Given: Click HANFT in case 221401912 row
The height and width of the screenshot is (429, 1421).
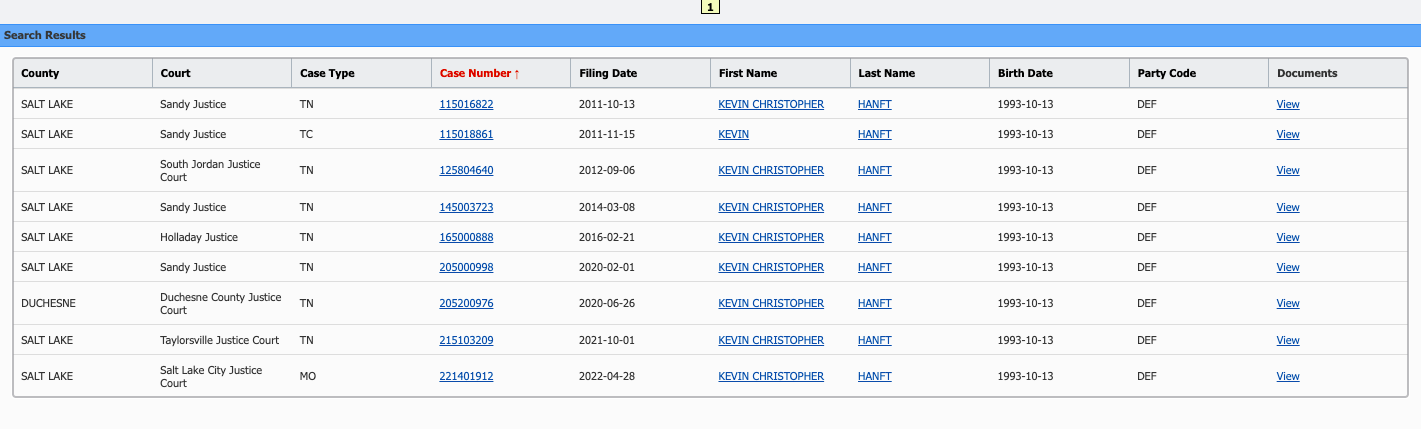Looking at the screenshot, I should 874,376.
